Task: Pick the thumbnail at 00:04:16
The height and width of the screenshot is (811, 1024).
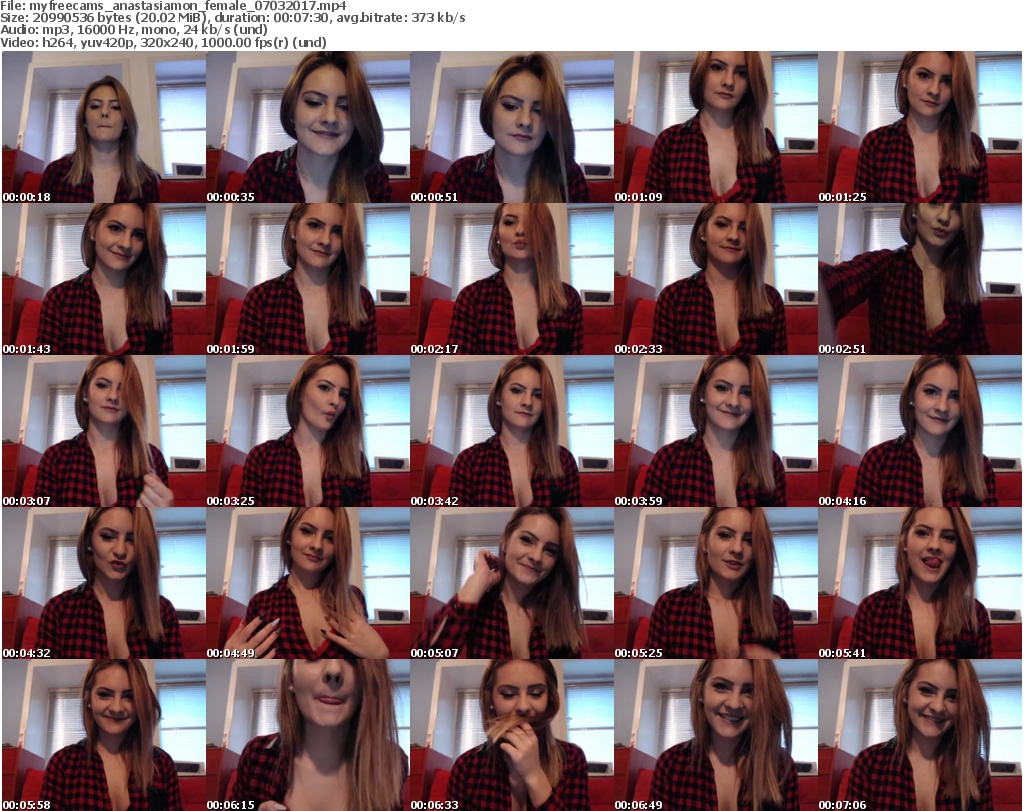Action: pyautogui.click(x=920, y=431)
